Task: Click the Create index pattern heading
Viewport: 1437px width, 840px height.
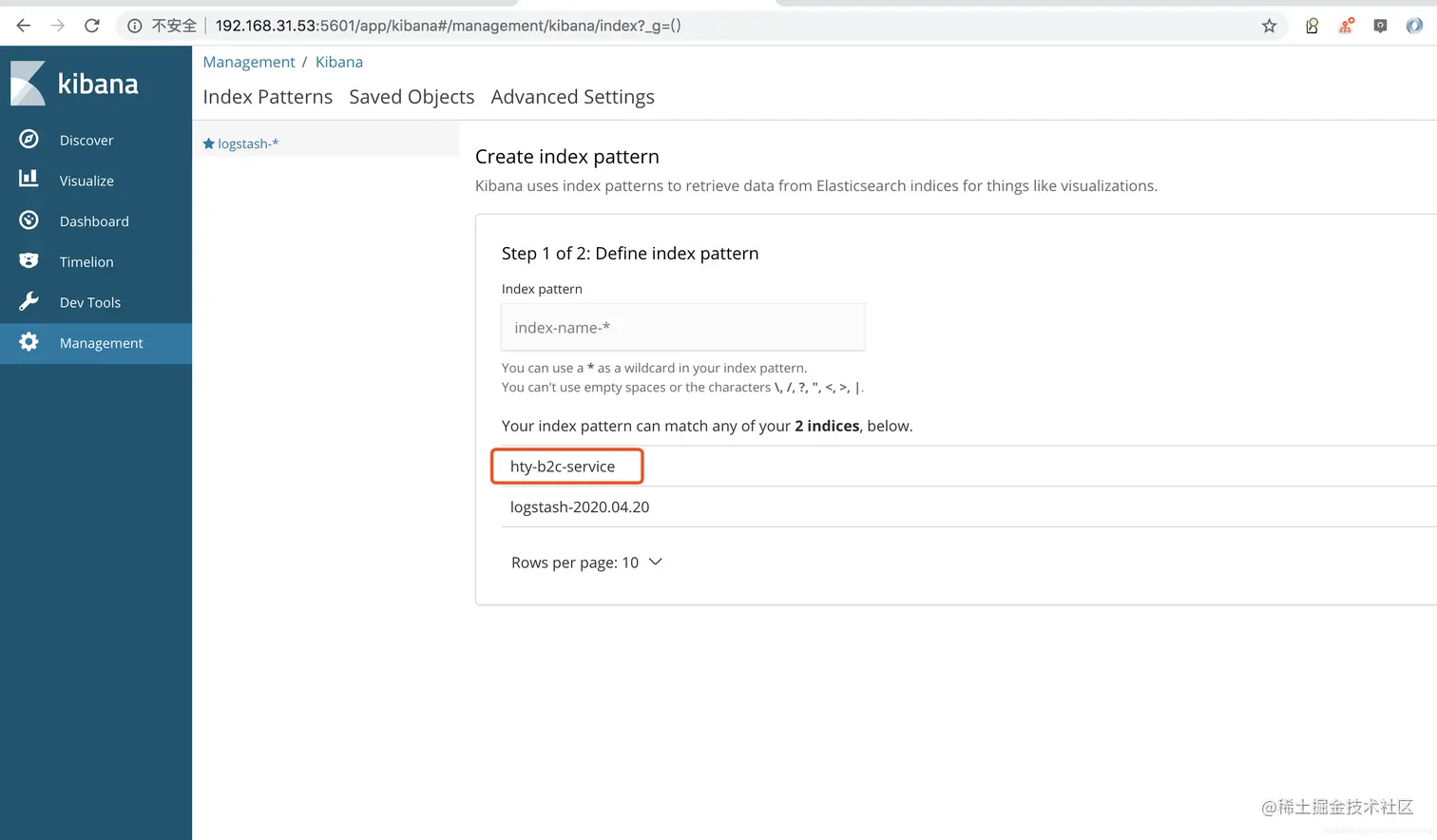Action: [567, 157]
